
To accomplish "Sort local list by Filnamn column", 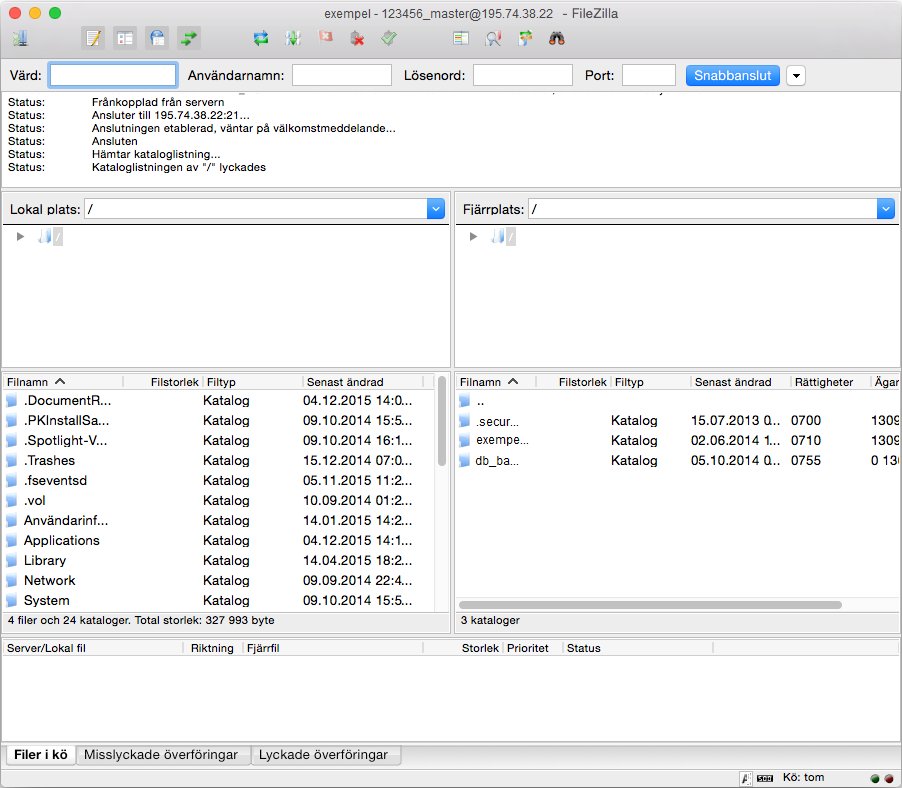I will pyautogui.click(x=63, y=382).
